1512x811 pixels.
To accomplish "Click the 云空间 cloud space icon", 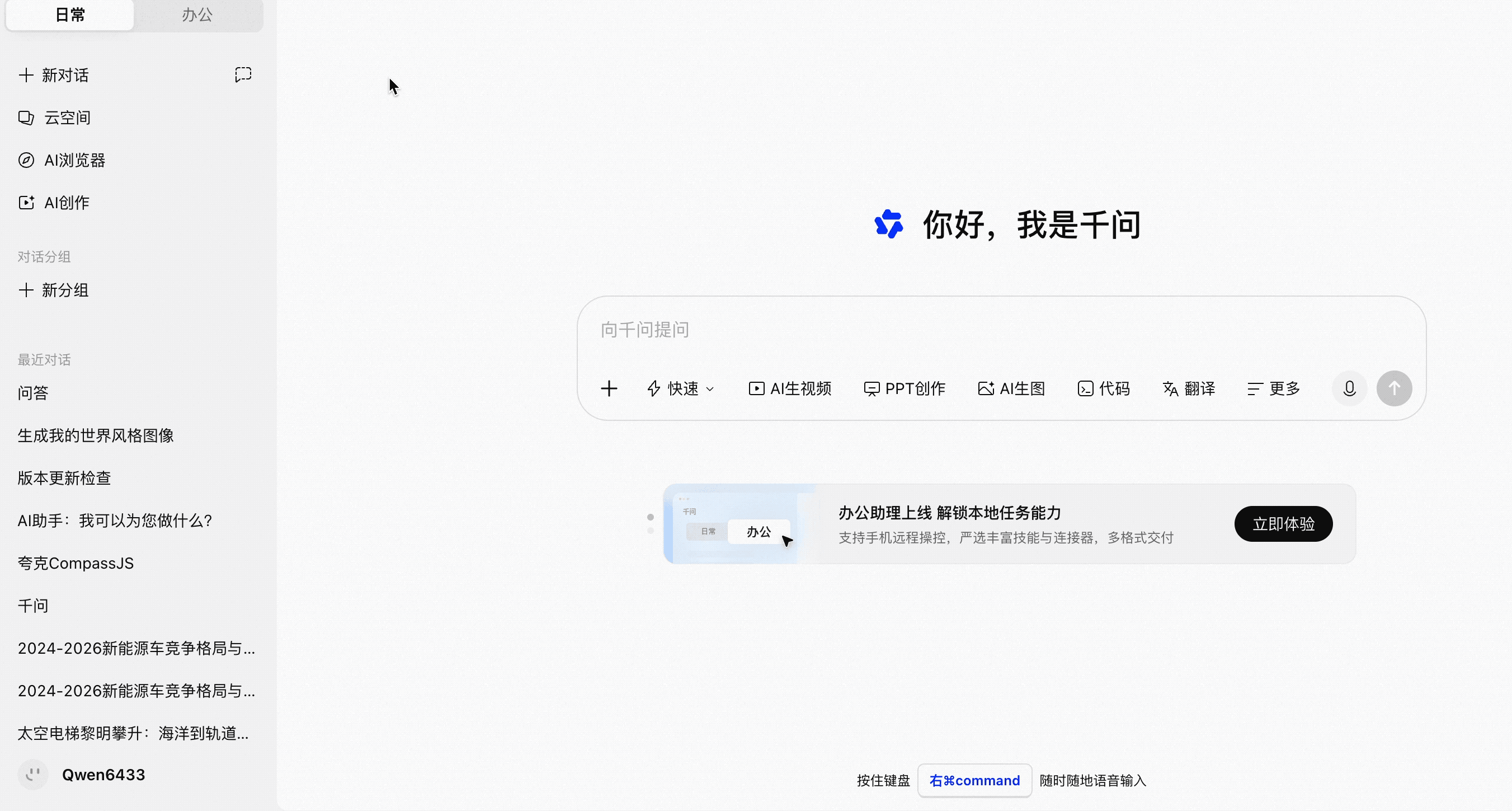I will pos(26,118).
